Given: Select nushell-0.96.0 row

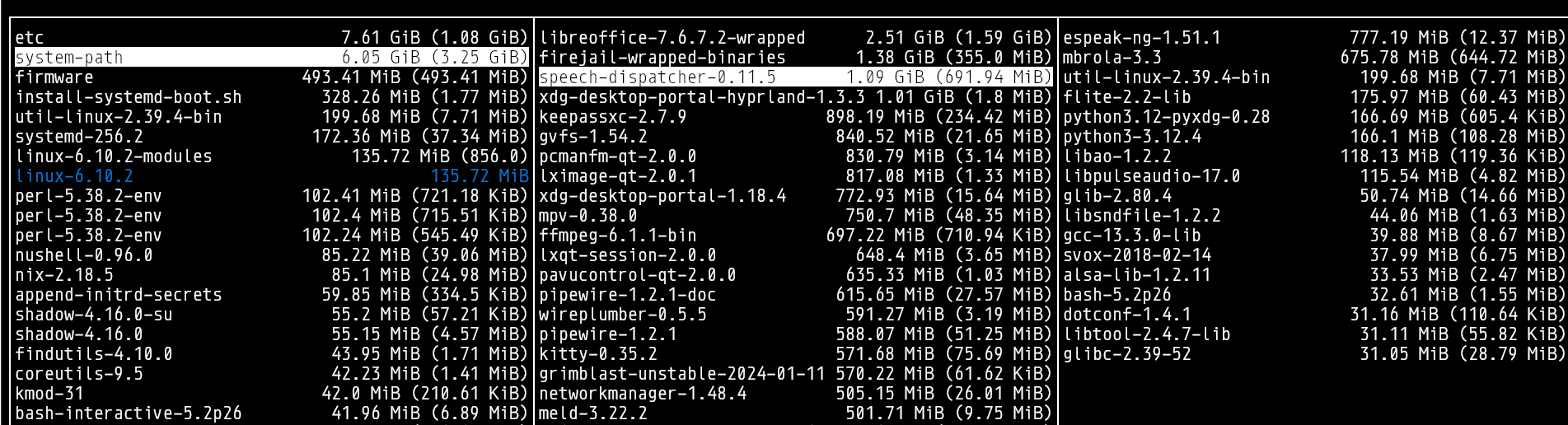Looking at the screenshot, I should (x=84, y=255).
